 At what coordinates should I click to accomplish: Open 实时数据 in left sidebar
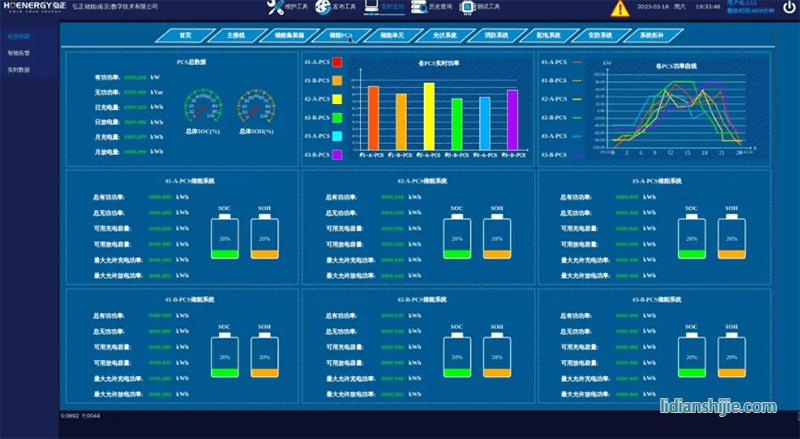(18, 70)
